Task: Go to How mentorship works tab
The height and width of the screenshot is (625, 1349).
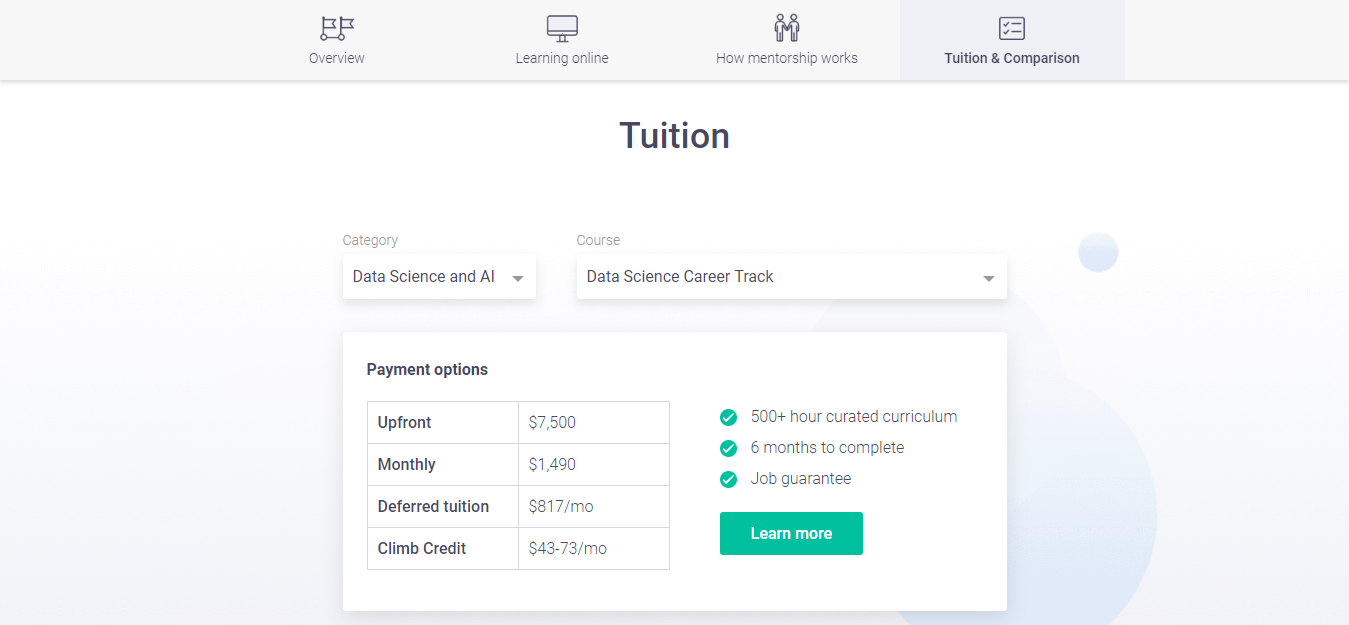Action: pos(787,58)
